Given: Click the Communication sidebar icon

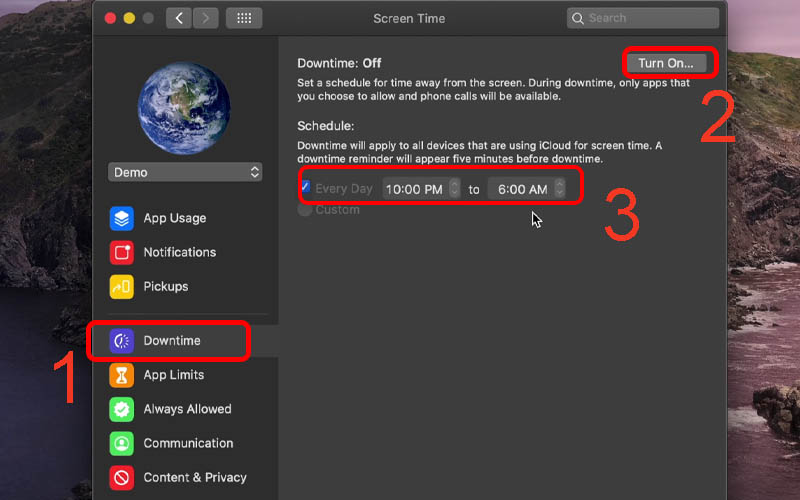Looking at the screenshot, I should tap(121, 443).
